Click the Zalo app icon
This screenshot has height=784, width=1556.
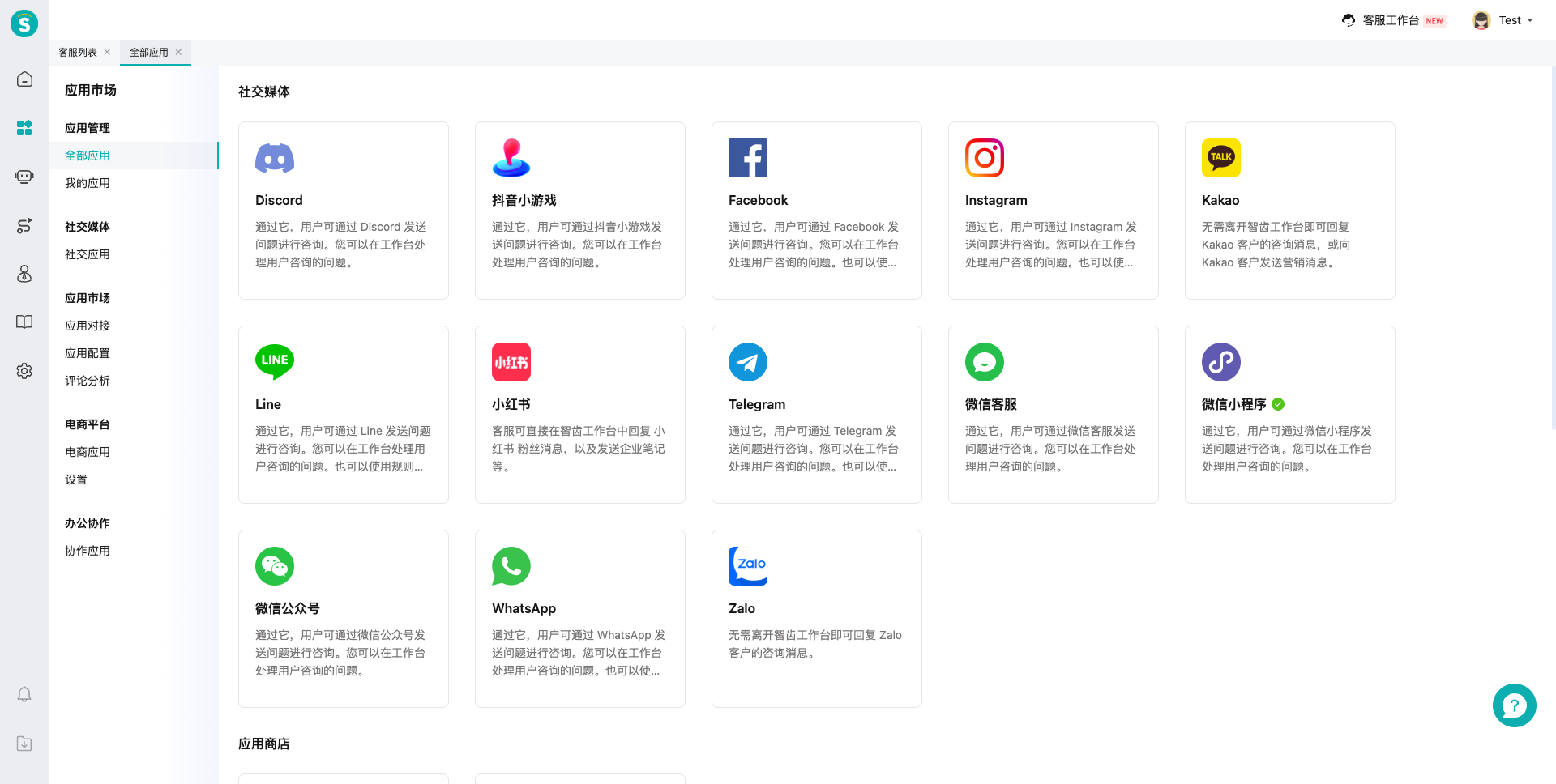[748, 566]
